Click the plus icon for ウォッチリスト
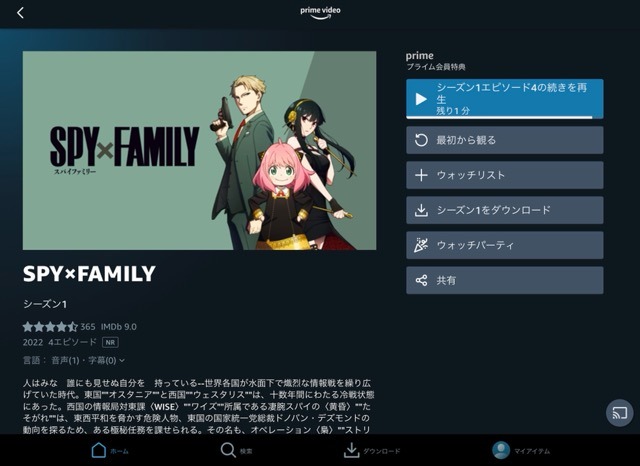Image resolution: width=640 pixels, height=466 pixels. coord(421,175)
